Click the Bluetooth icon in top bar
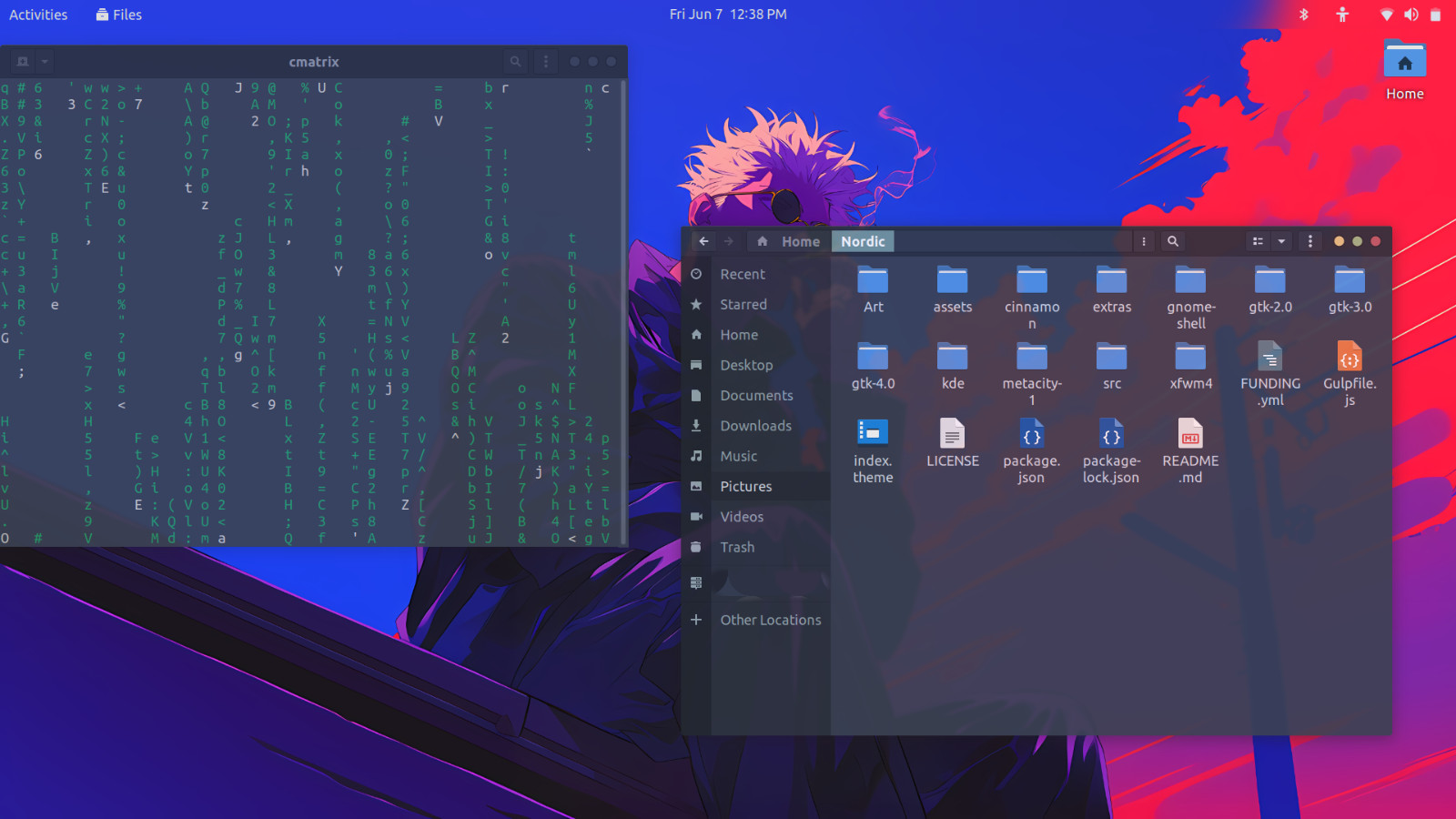 click(x=1303, y=15)
